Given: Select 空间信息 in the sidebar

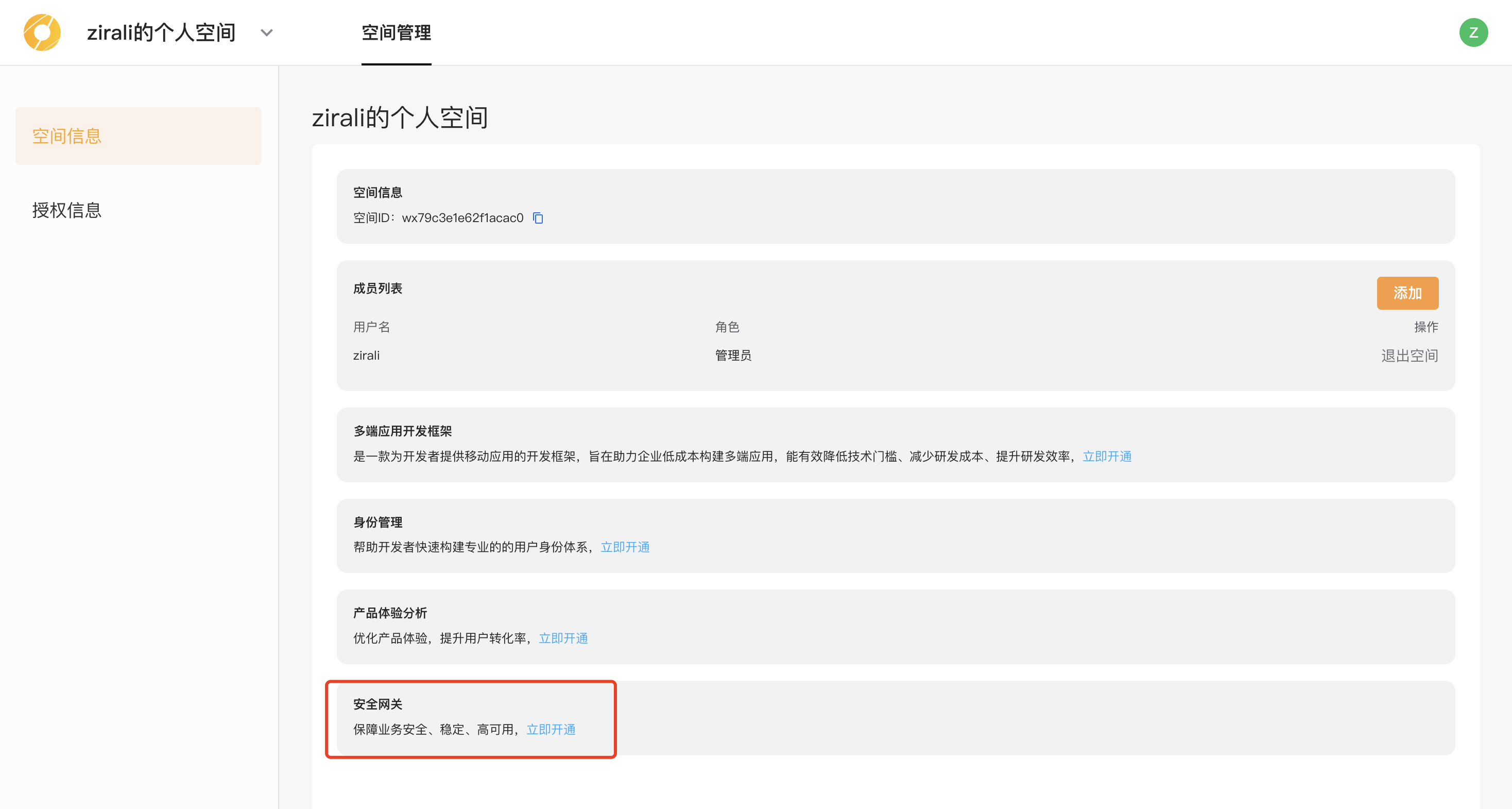Looking at the screenshot, I should pyautogui.click(x=67, y=136).
